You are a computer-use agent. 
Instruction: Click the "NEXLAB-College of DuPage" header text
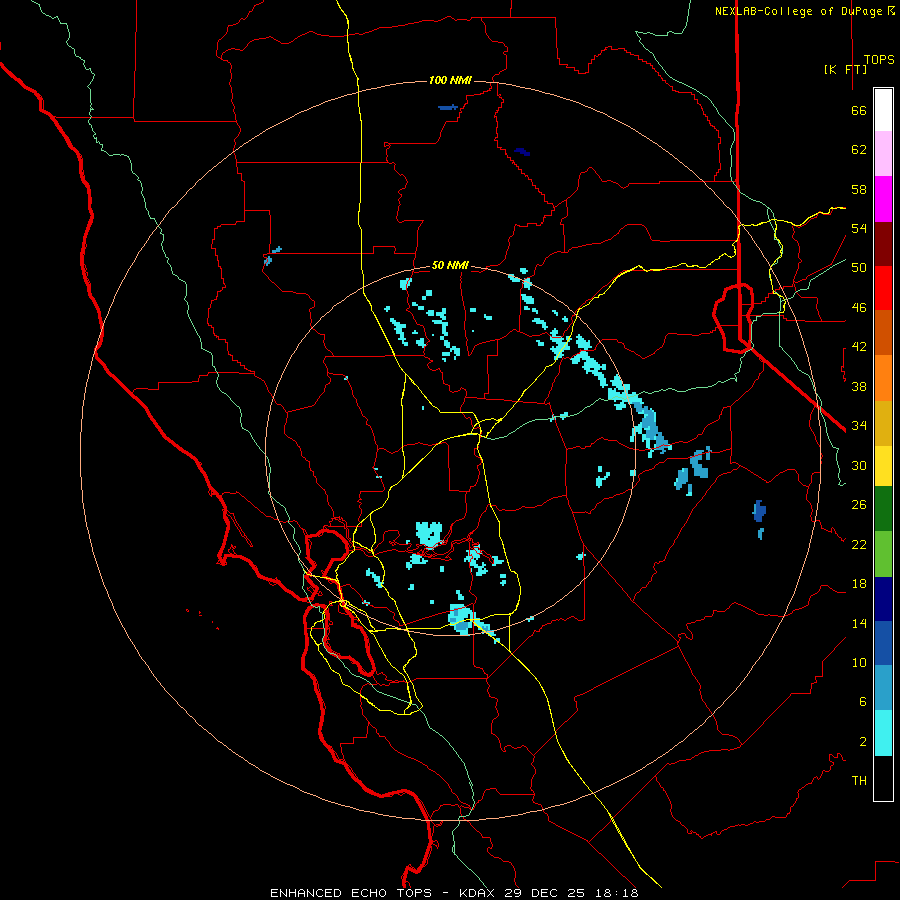click(x=798, y=11)
